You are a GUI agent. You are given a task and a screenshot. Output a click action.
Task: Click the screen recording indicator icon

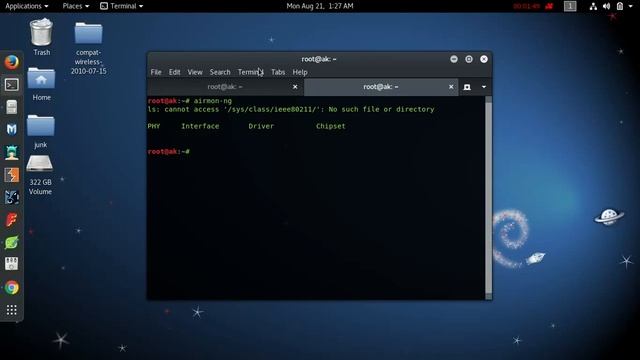click(x=549, y=6)
